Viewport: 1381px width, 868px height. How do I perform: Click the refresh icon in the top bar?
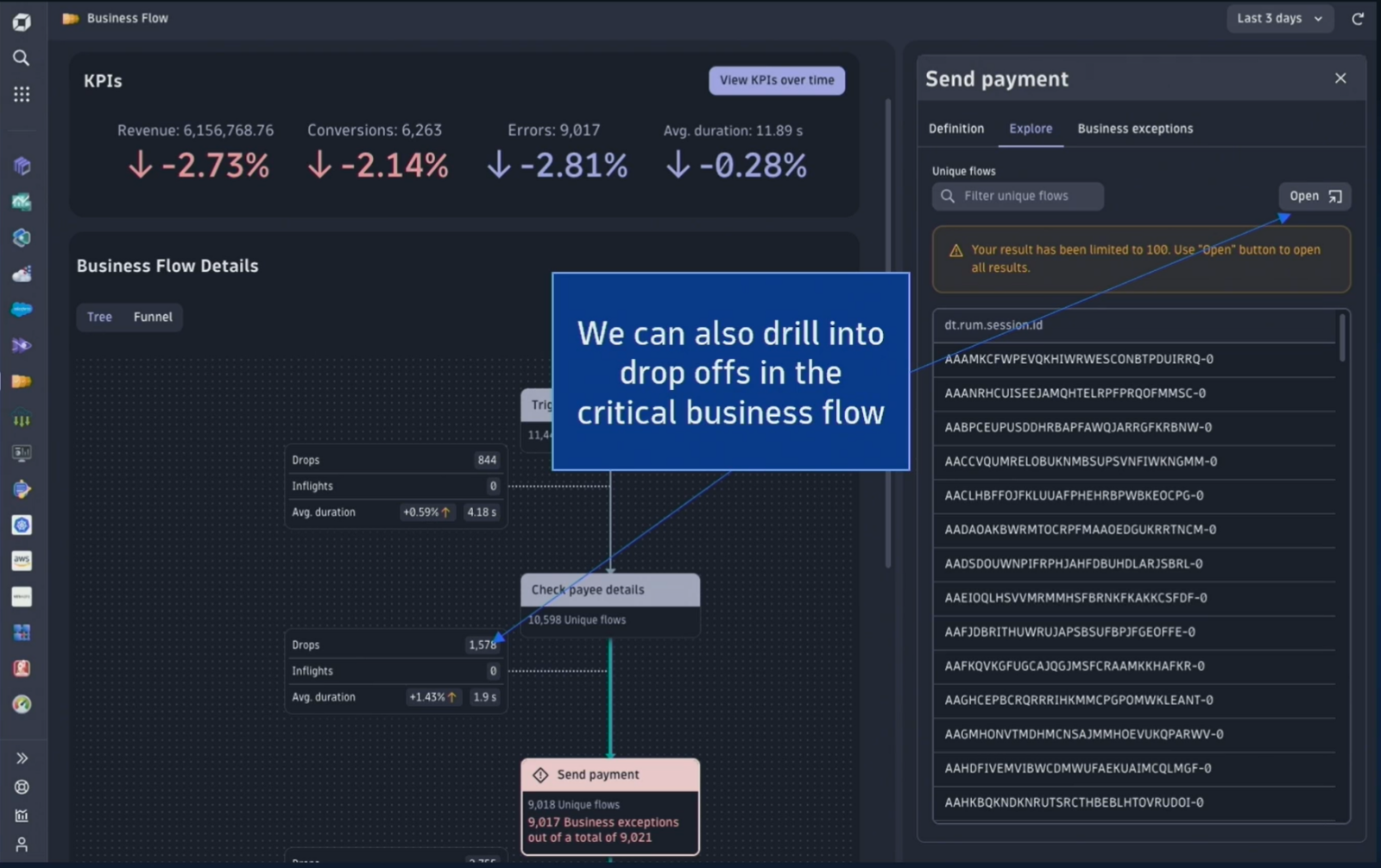click(x=1359, y=18)
